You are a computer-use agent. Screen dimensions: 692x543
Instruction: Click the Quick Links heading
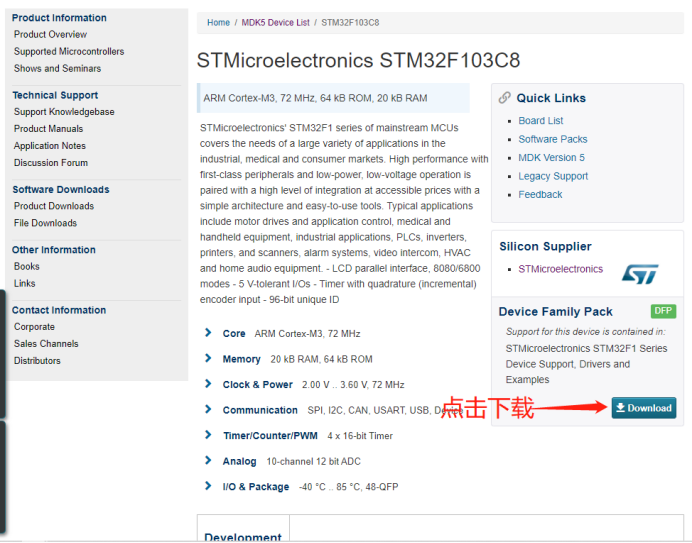[551, 98]
